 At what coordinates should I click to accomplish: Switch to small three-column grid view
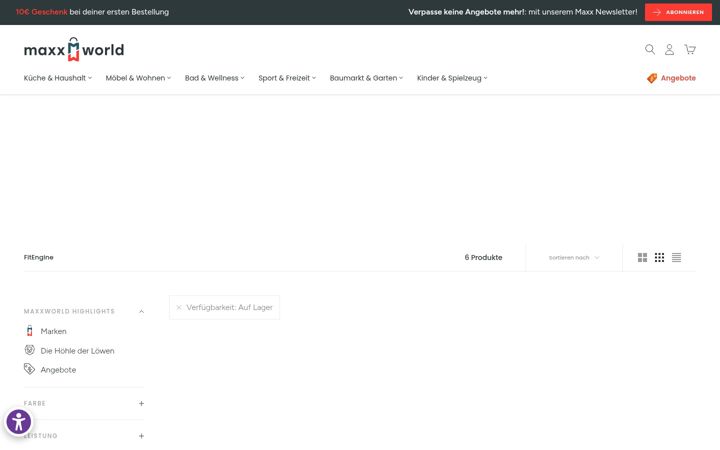(659, 258)
